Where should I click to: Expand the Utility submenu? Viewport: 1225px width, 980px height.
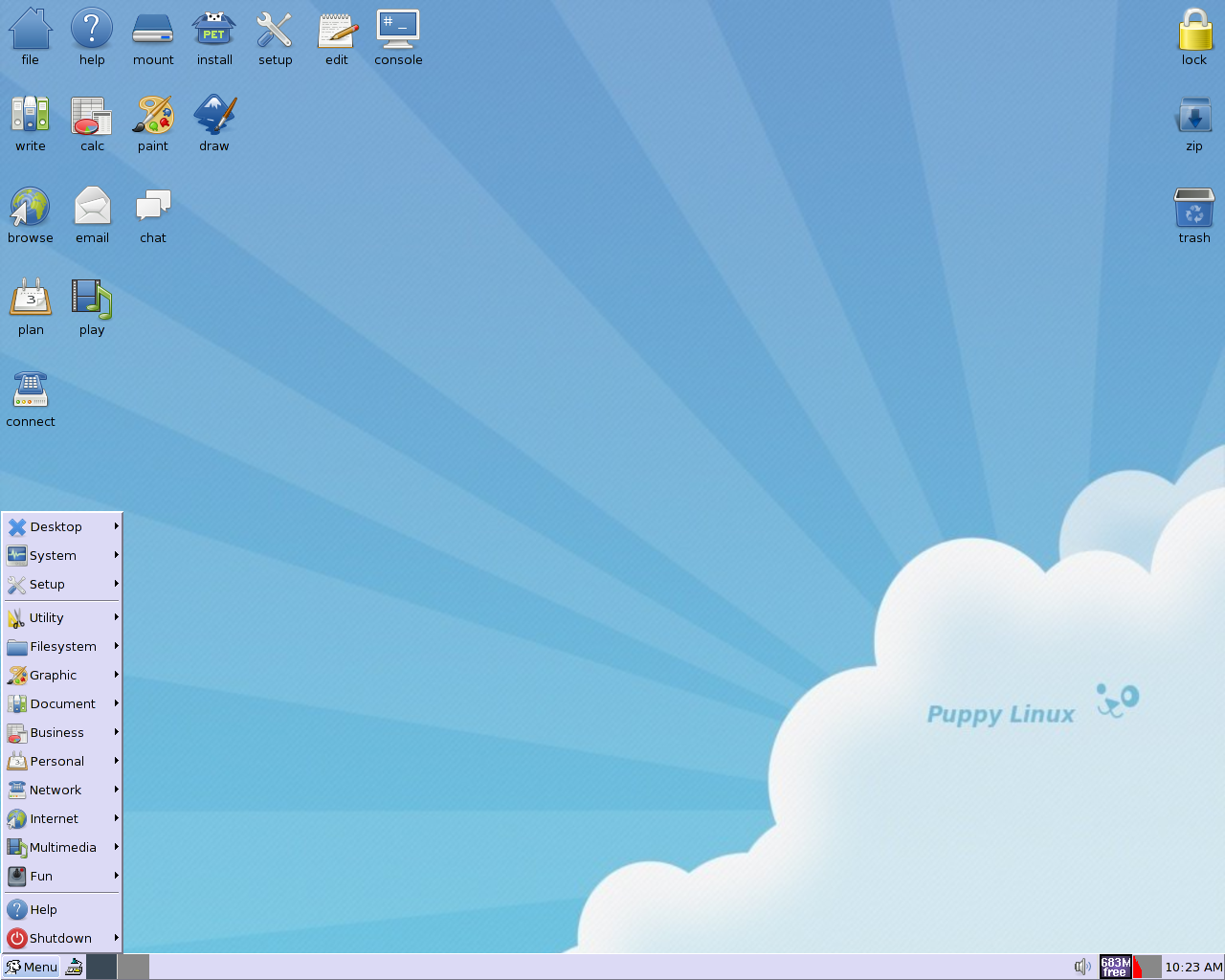coord(62,617)
